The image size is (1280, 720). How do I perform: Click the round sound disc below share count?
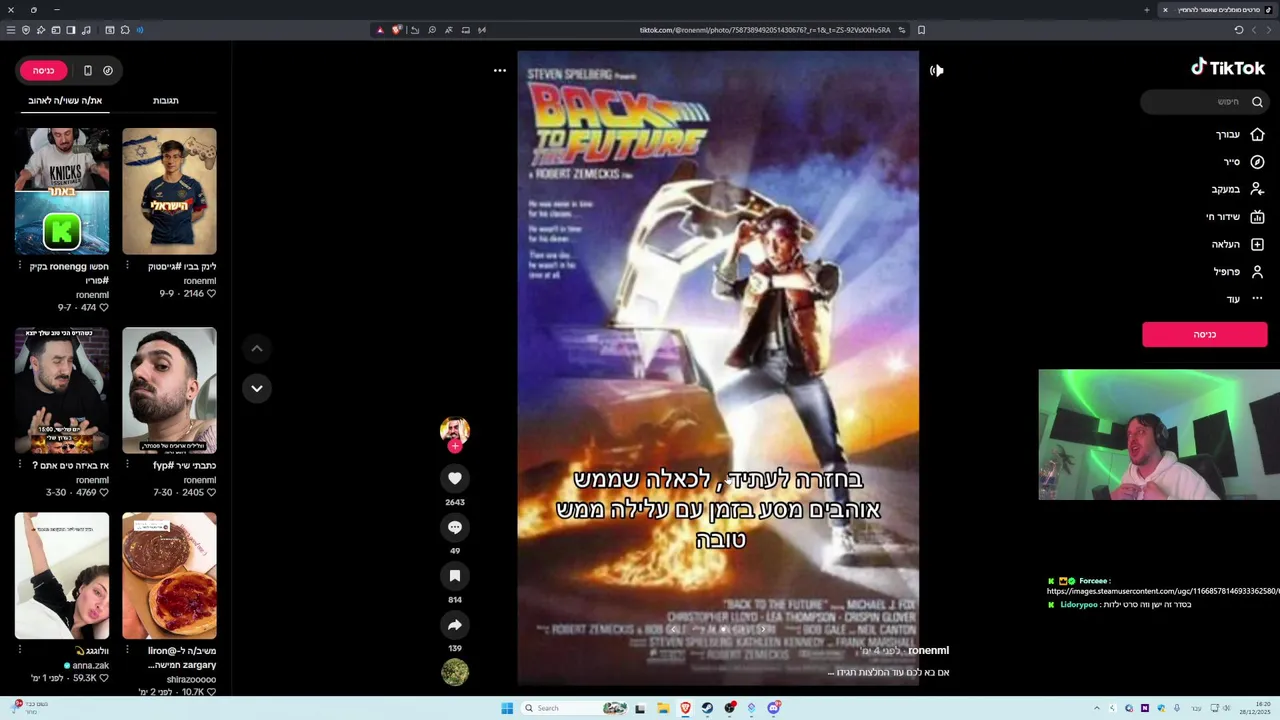(x=455, y=672)
